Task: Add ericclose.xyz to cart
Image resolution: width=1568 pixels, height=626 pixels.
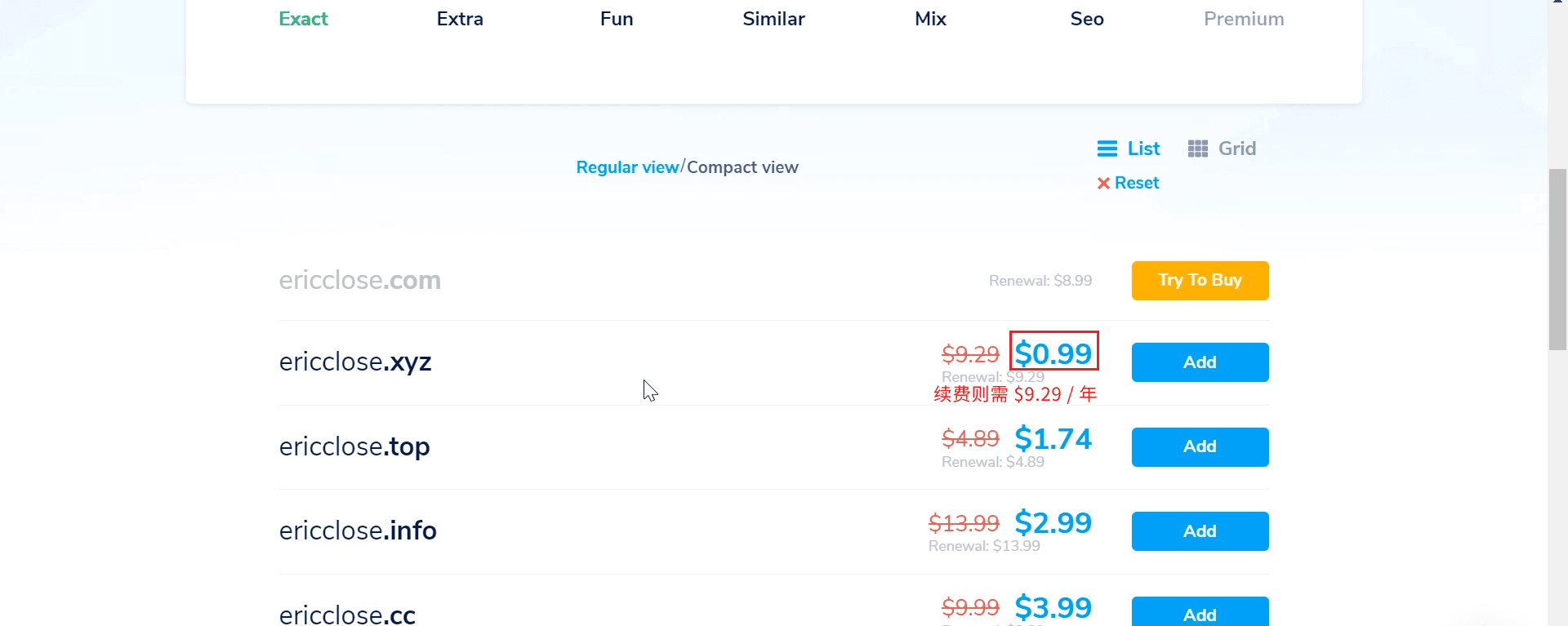Action: coord(1200,362)
